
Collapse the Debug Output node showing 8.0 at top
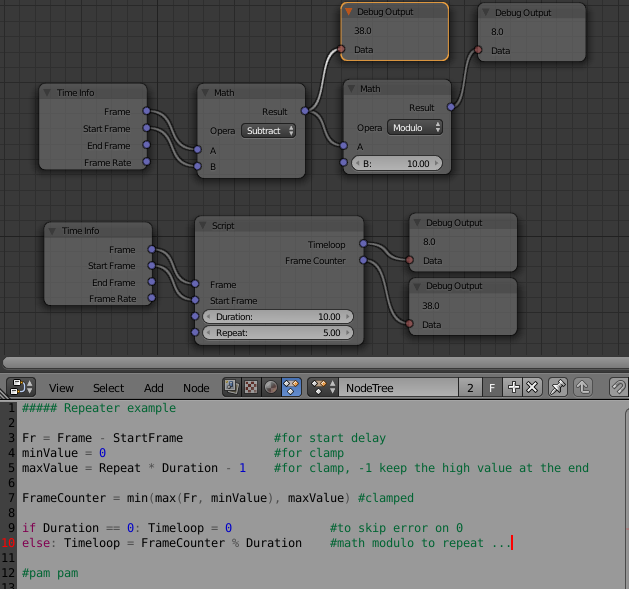coord(486,12)
